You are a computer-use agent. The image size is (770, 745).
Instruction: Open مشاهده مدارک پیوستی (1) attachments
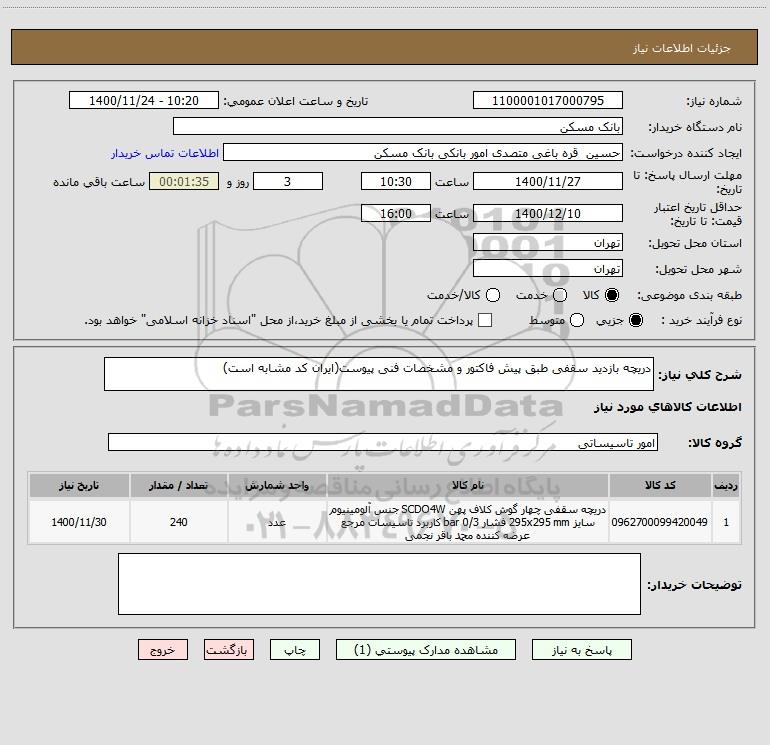[x=426, y=650]
